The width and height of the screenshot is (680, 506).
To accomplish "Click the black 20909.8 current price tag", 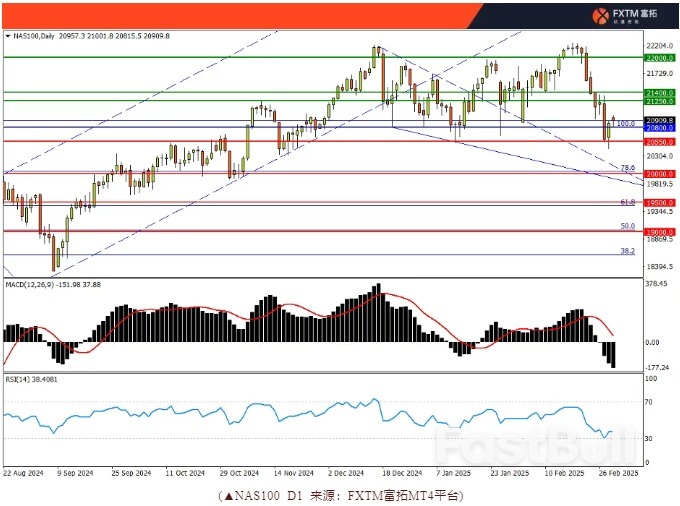I will click(659, 121).
